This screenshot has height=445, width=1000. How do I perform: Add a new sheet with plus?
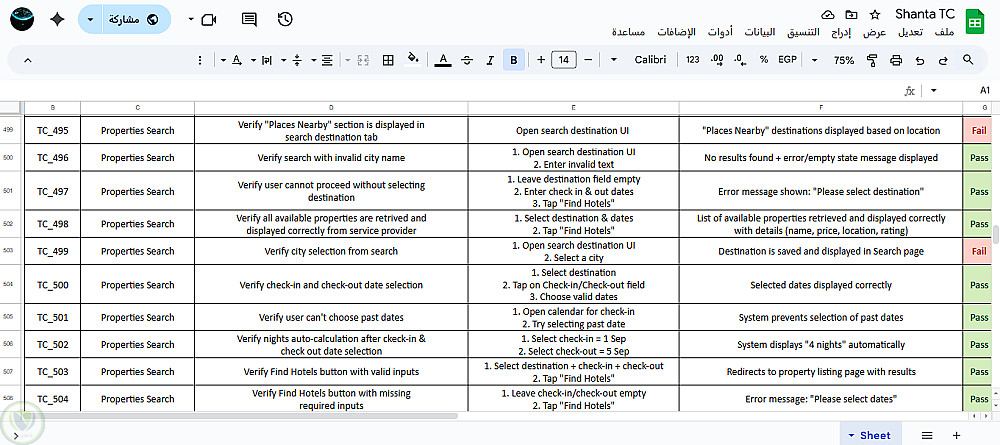[956, 435]
